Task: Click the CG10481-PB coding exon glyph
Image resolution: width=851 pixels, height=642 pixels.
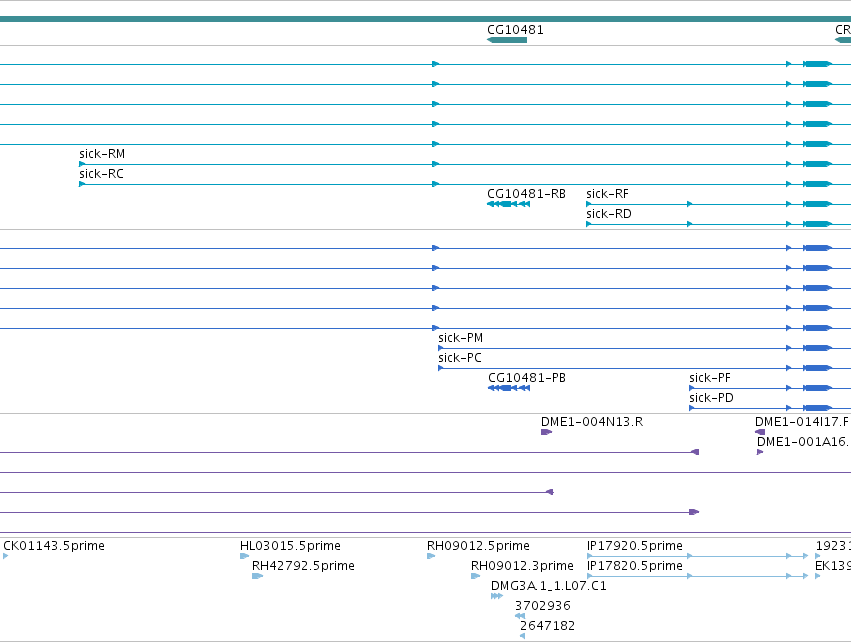Action: [x=509, y=388]
